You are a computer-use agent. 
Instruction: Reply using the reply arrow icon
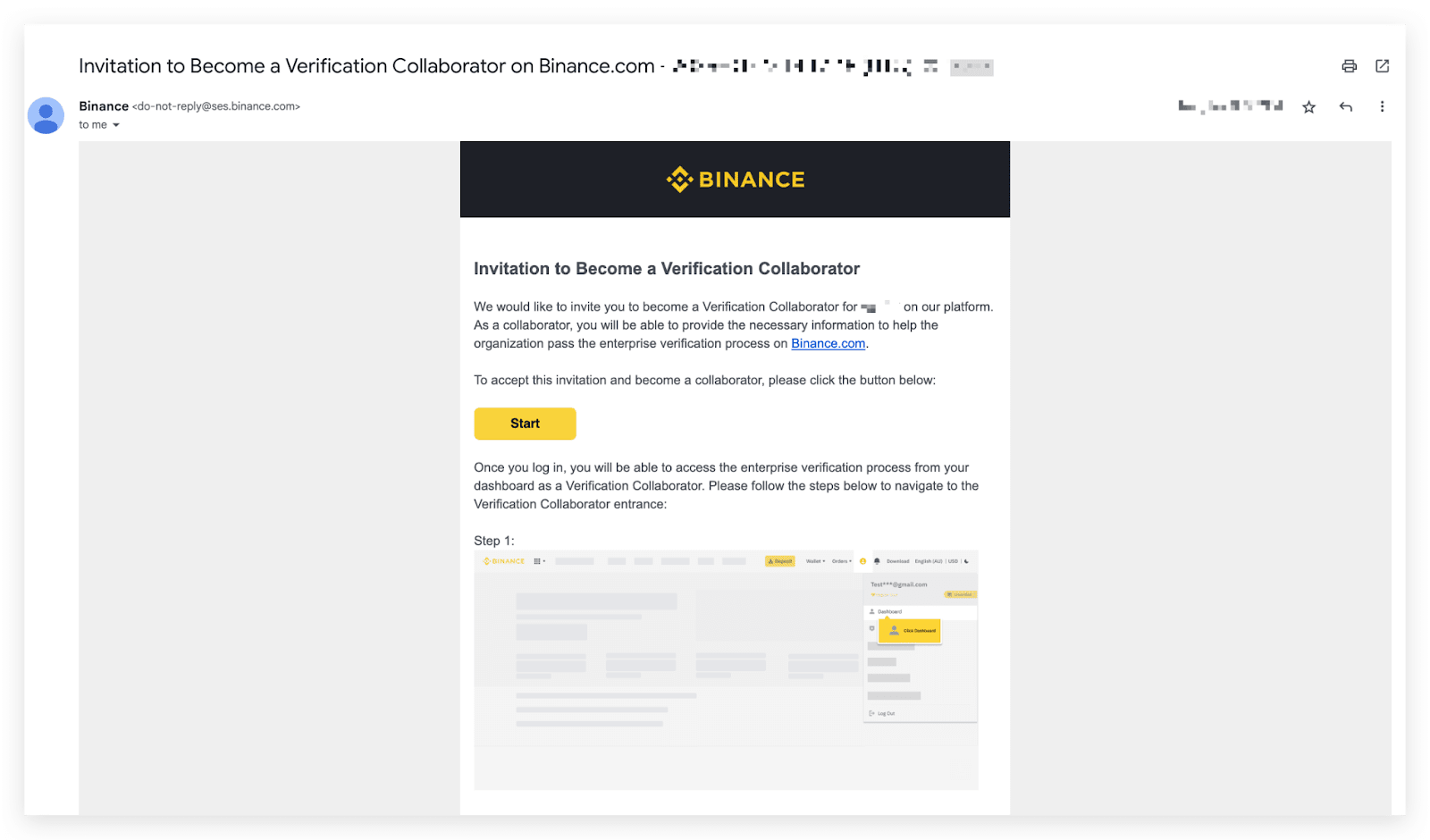click(x=1345, y=107)
